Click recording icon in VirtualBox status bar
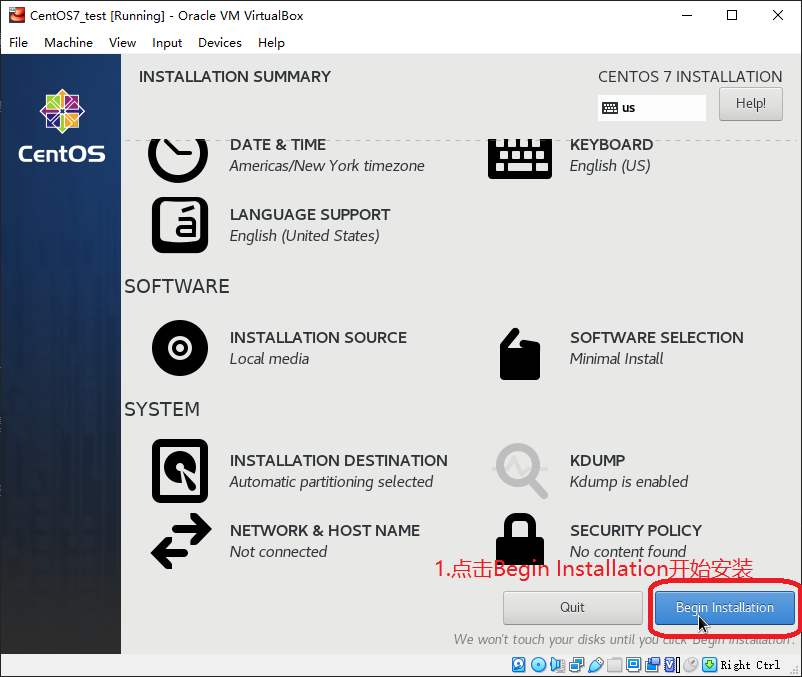The height and width of the screenshot is (677, 802). 653,665
